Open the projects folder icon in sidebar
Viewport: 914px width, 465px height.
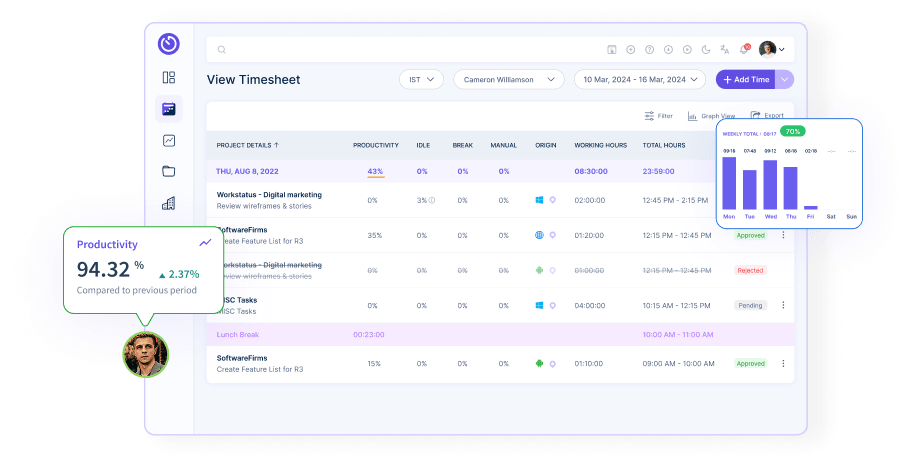(x=168, y=171)
